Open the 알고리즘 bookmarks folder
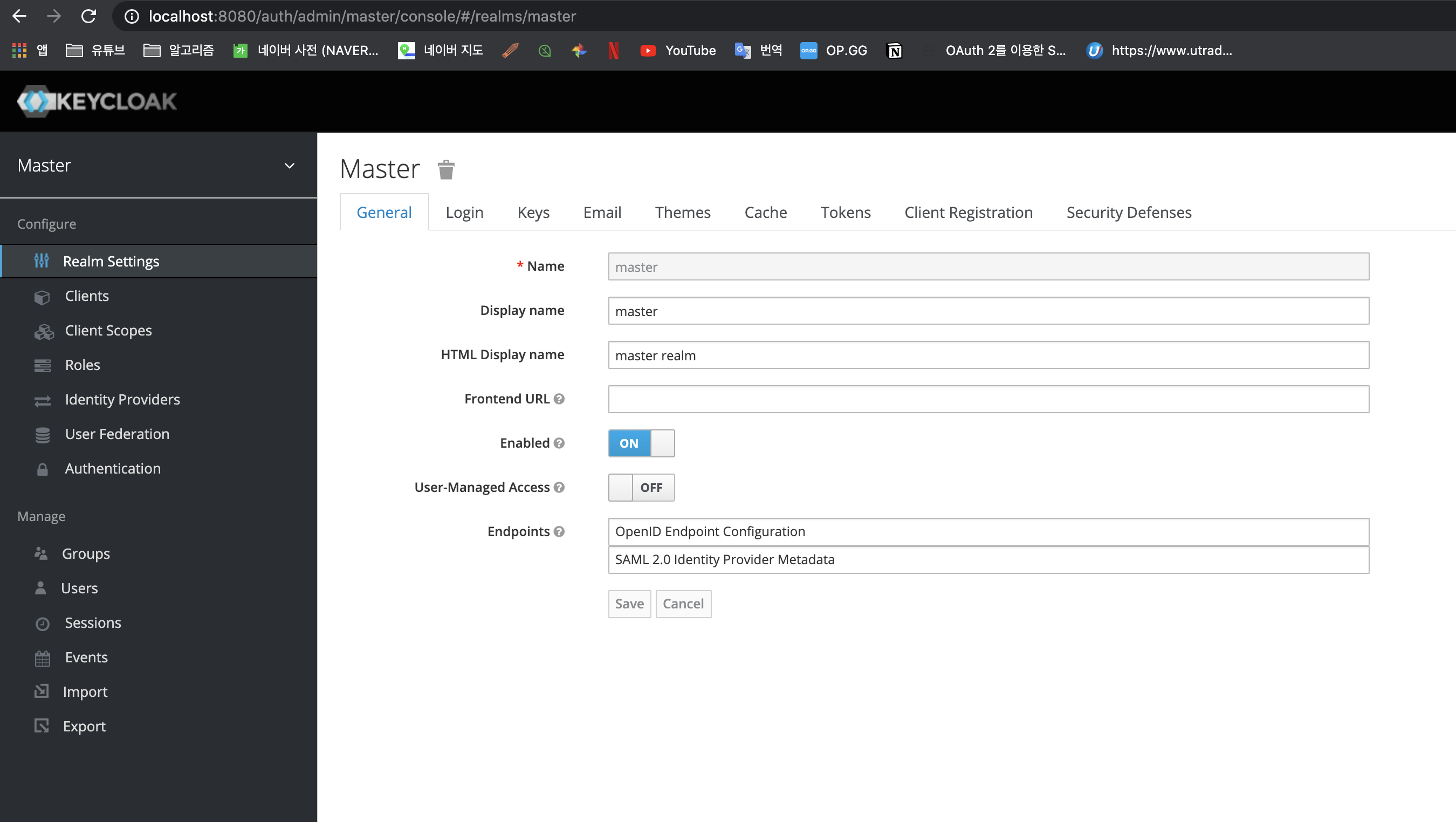Viewport: 1456px width, 822px height. (178, 50)
